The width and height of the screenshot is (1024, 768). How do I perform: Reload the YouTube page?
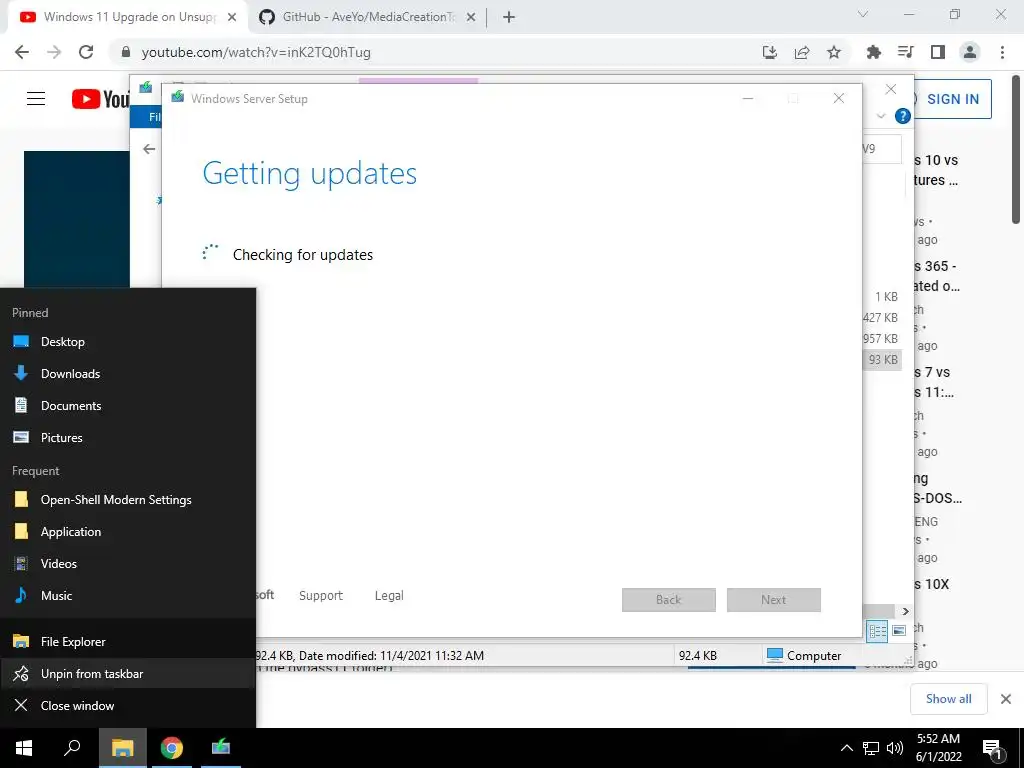coord(86,52)
